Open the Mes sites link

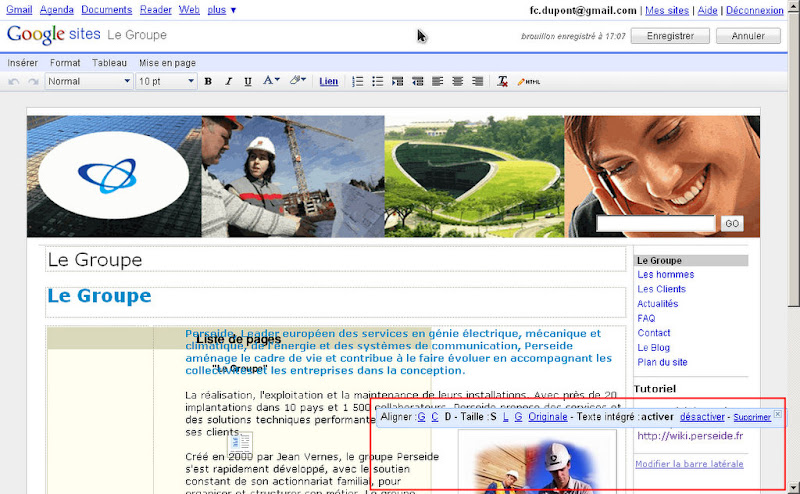667,10
